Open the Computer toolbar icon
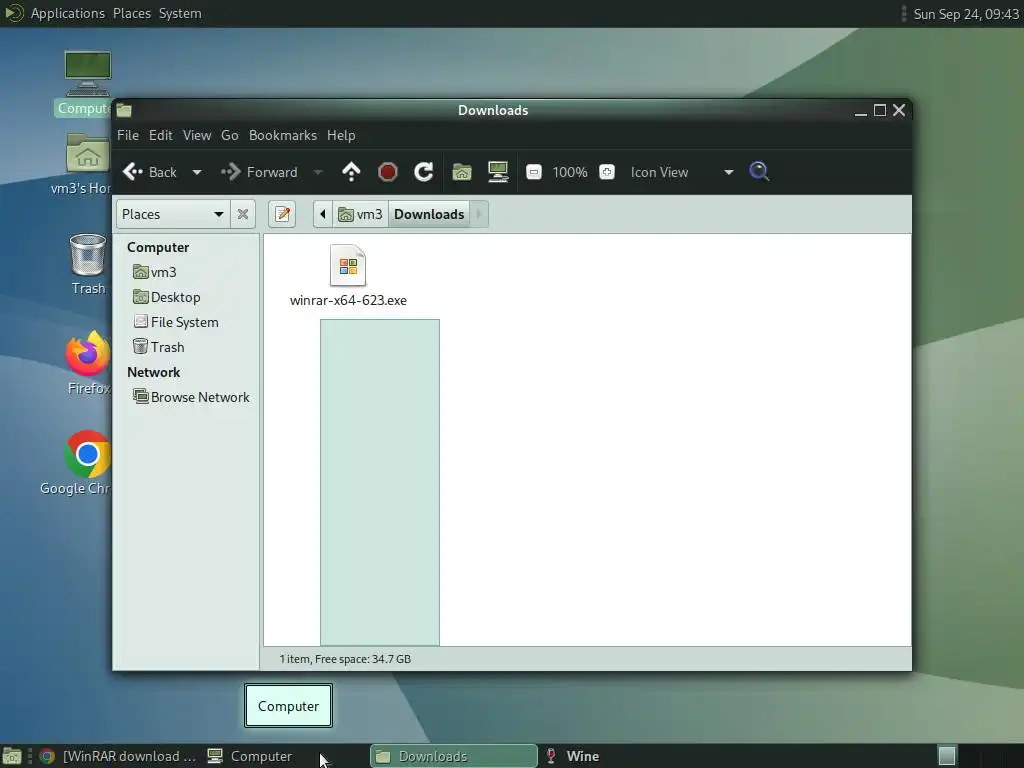The image size is (1024, 768). [x=498, y=172]
